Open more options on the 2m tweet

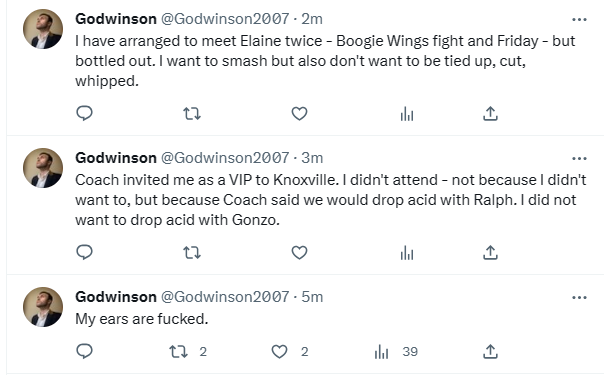click(x=579, y=19)
